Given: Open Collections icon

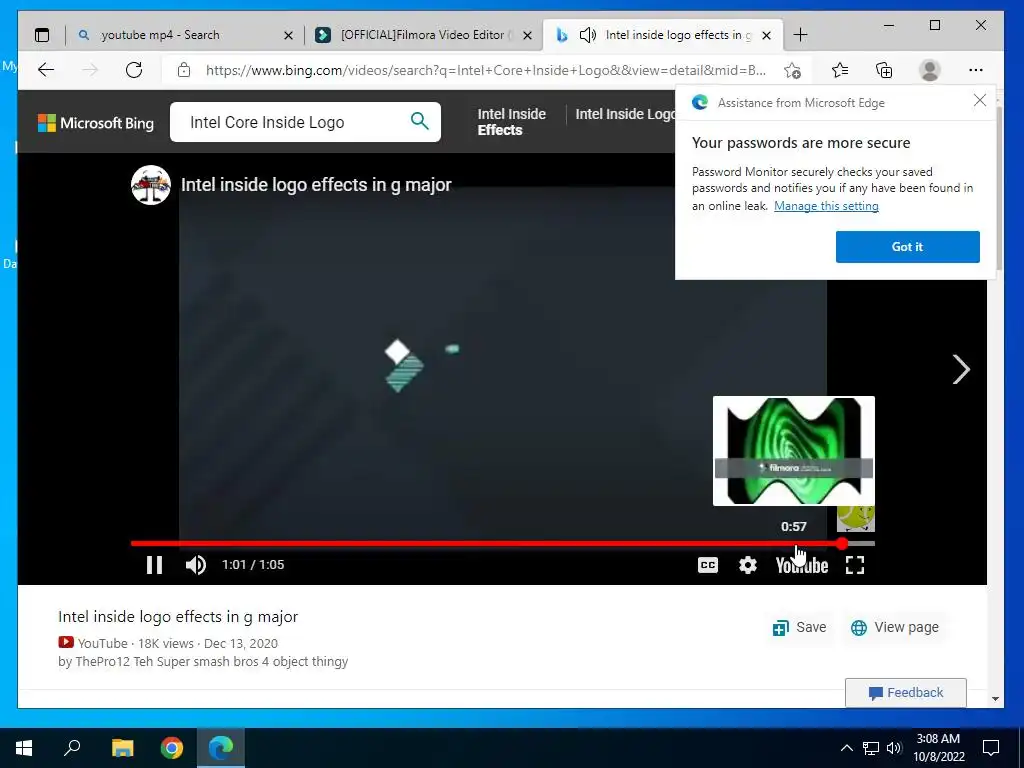Looking at the screenshot, I should [884, 70].
